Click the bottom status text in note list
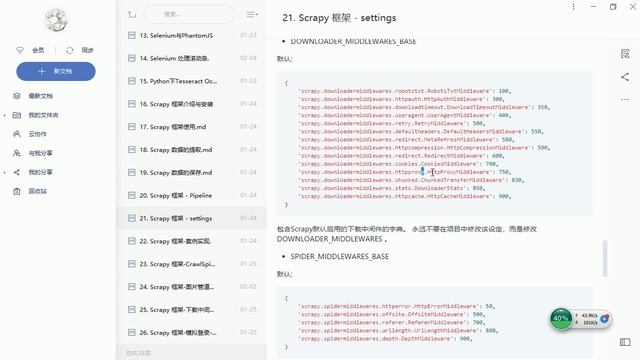Viewport: 640px width, 360px height. click(x=138, y=353)
